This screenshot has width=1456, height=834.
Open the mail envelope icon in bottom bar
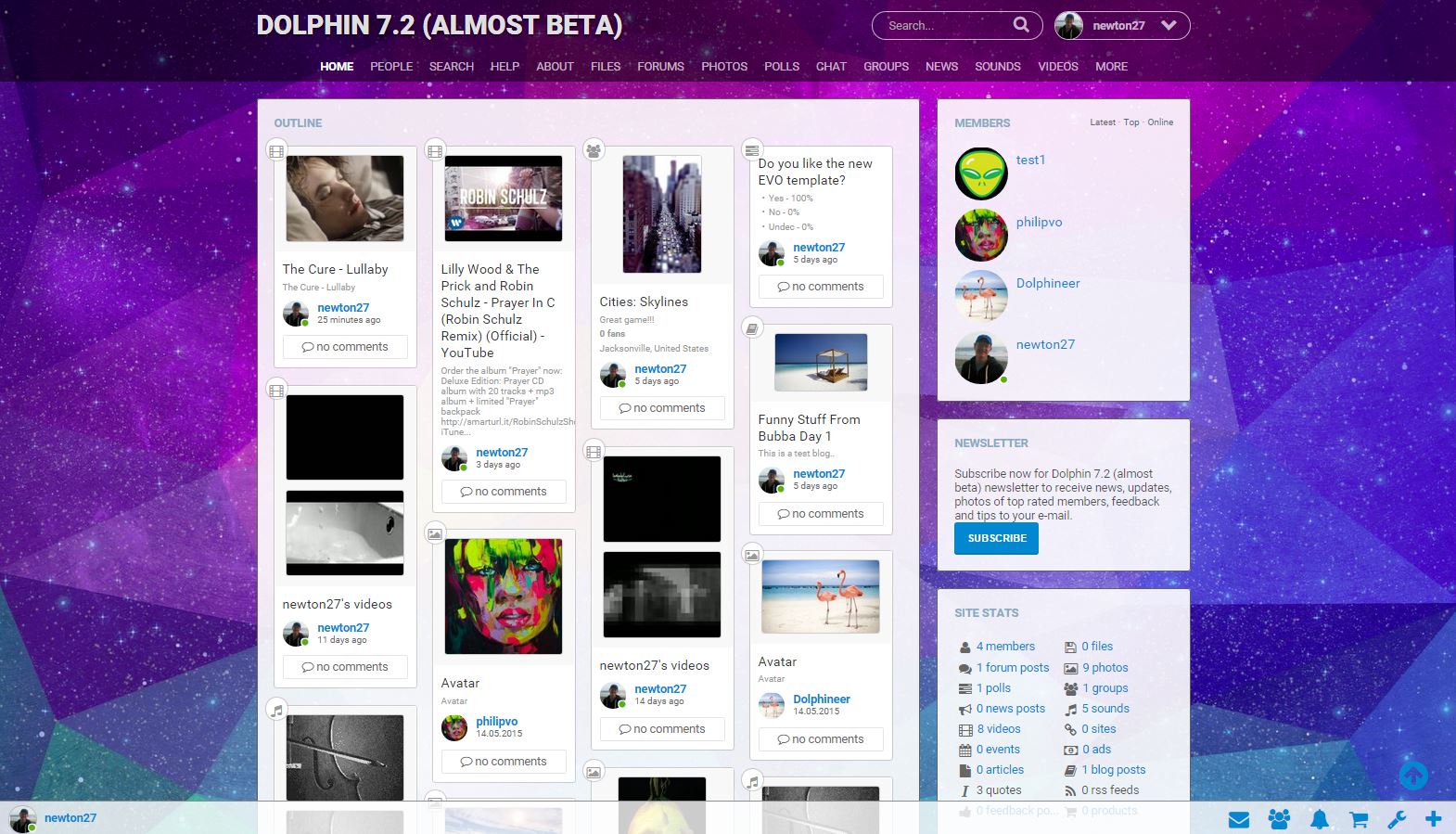[x=1238, y=819]
